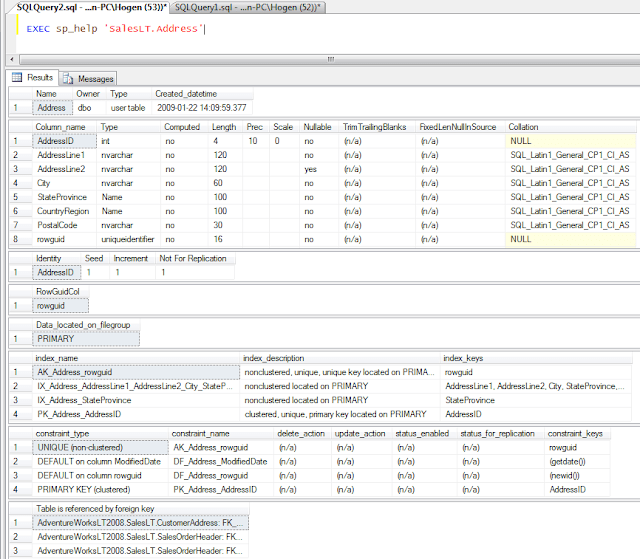This screenshot has height=559, width=640.
Task: Click the Column_name column header
Action: 64,127
